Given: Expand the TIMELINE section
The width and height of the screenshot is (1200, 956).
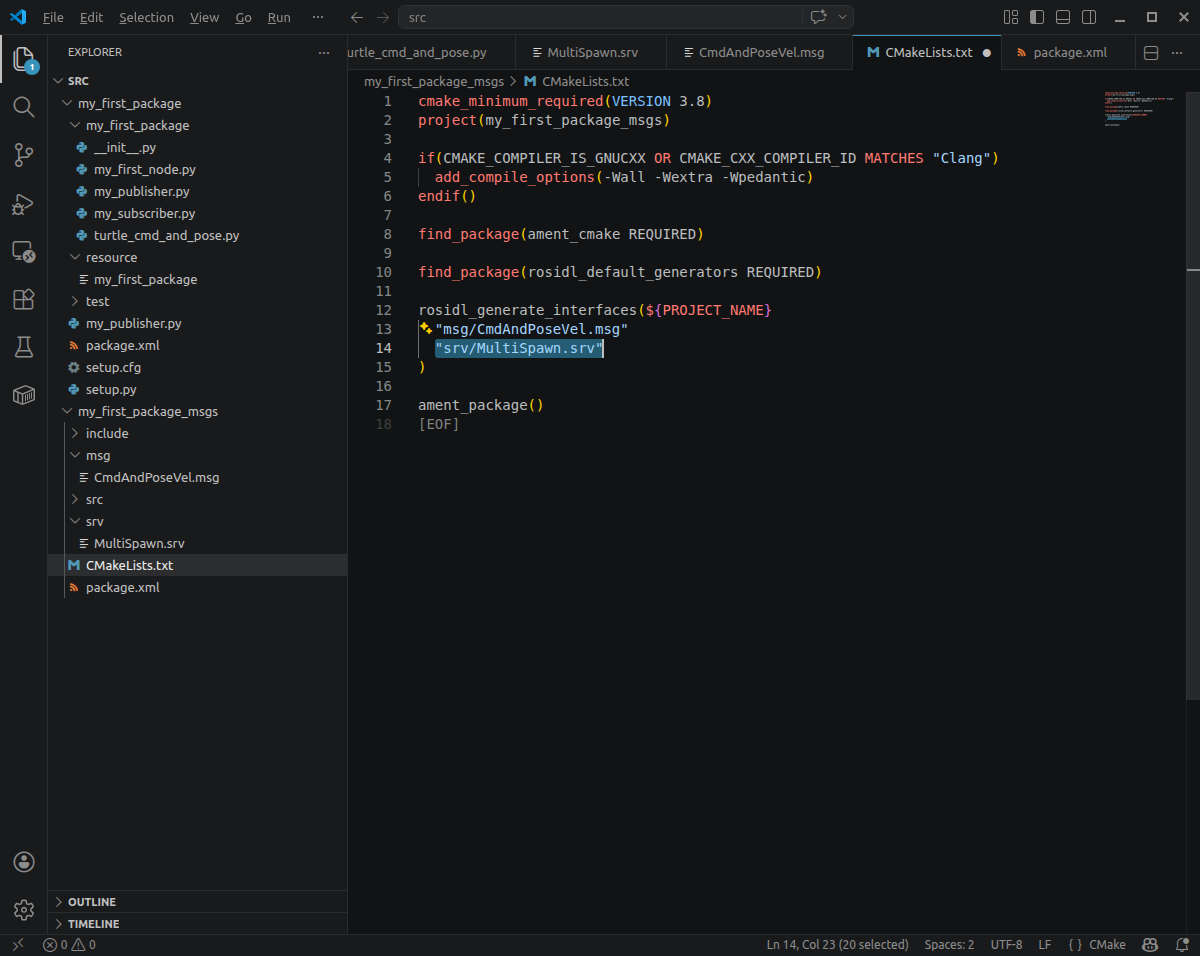Looking at the screenshot, I should [198, 924].
